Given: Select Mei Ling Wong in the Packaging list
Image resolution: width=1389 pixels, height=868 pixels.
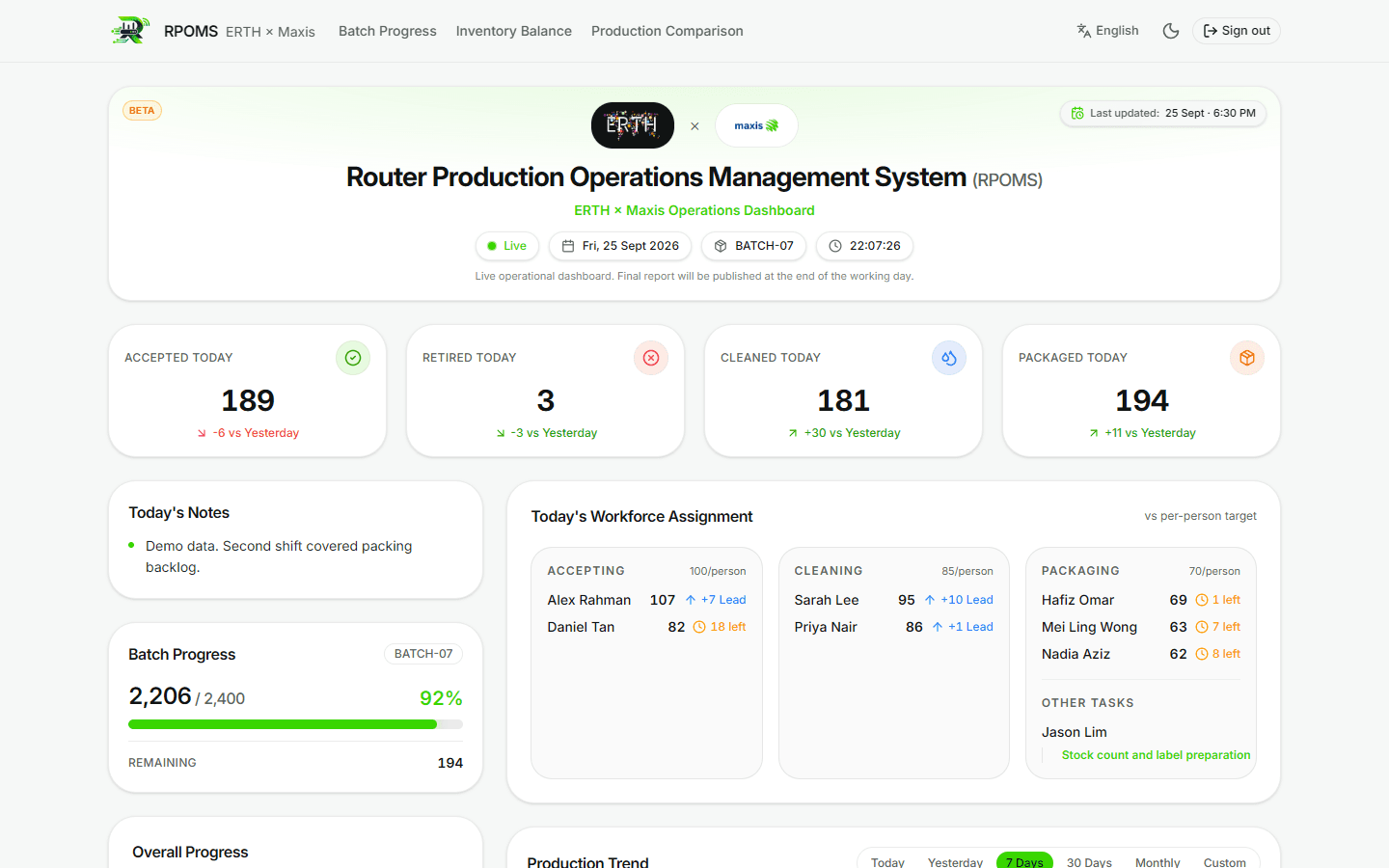Looking at the screenshot, I should coord(1089,627).
